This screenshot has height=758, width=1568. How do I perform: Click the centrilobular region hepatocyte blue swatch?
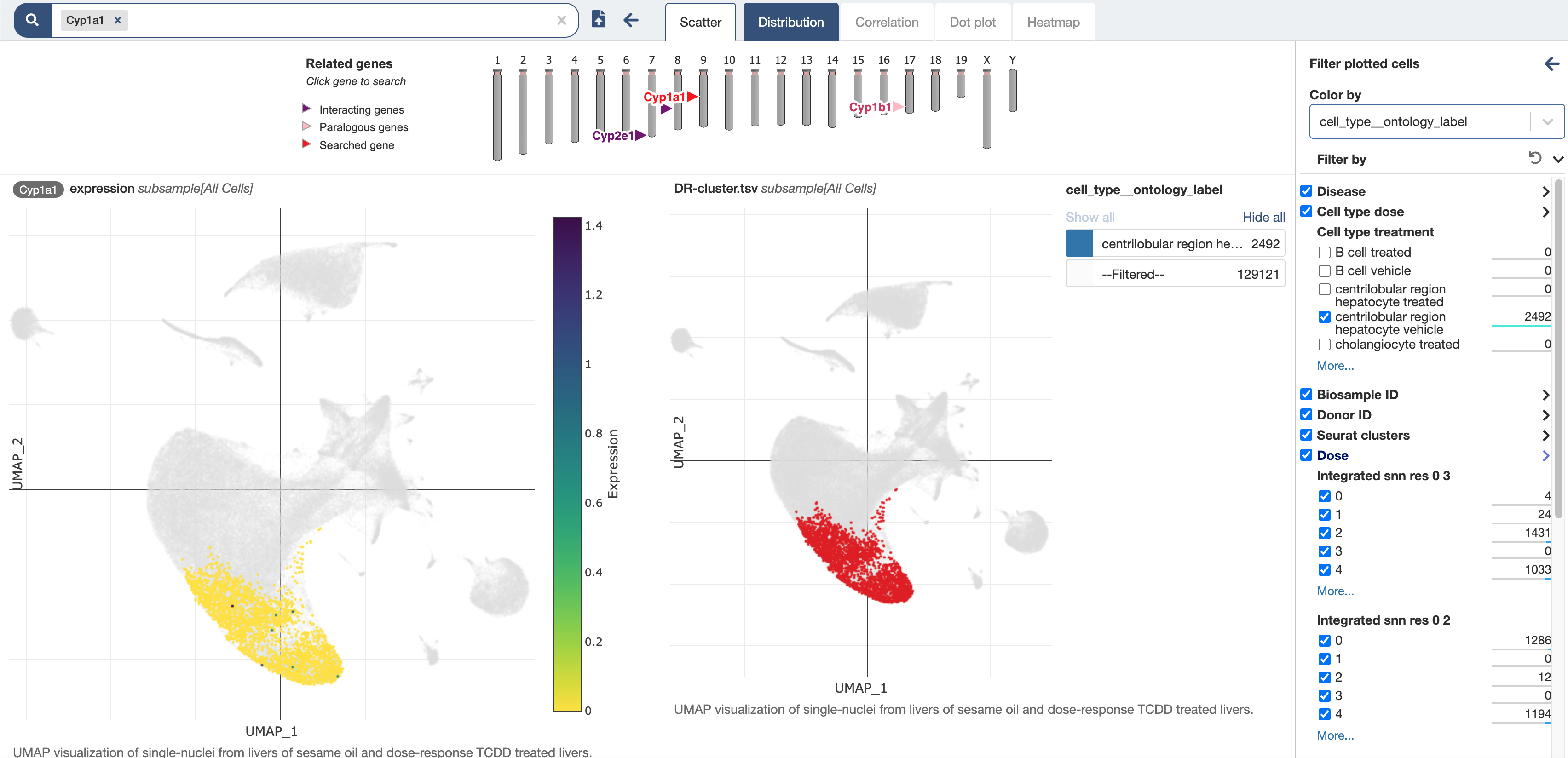[x=1079, y=244]
